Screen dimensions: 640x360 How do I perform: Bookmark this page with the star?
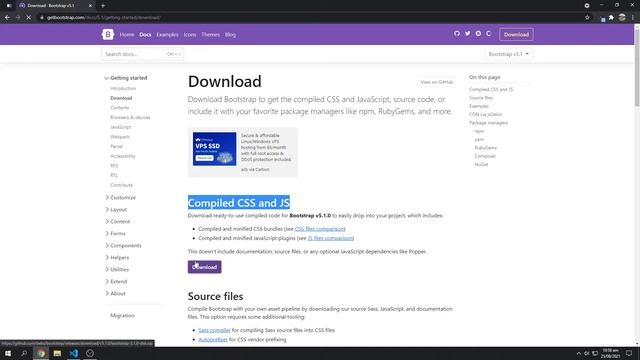tap(587, 18)
